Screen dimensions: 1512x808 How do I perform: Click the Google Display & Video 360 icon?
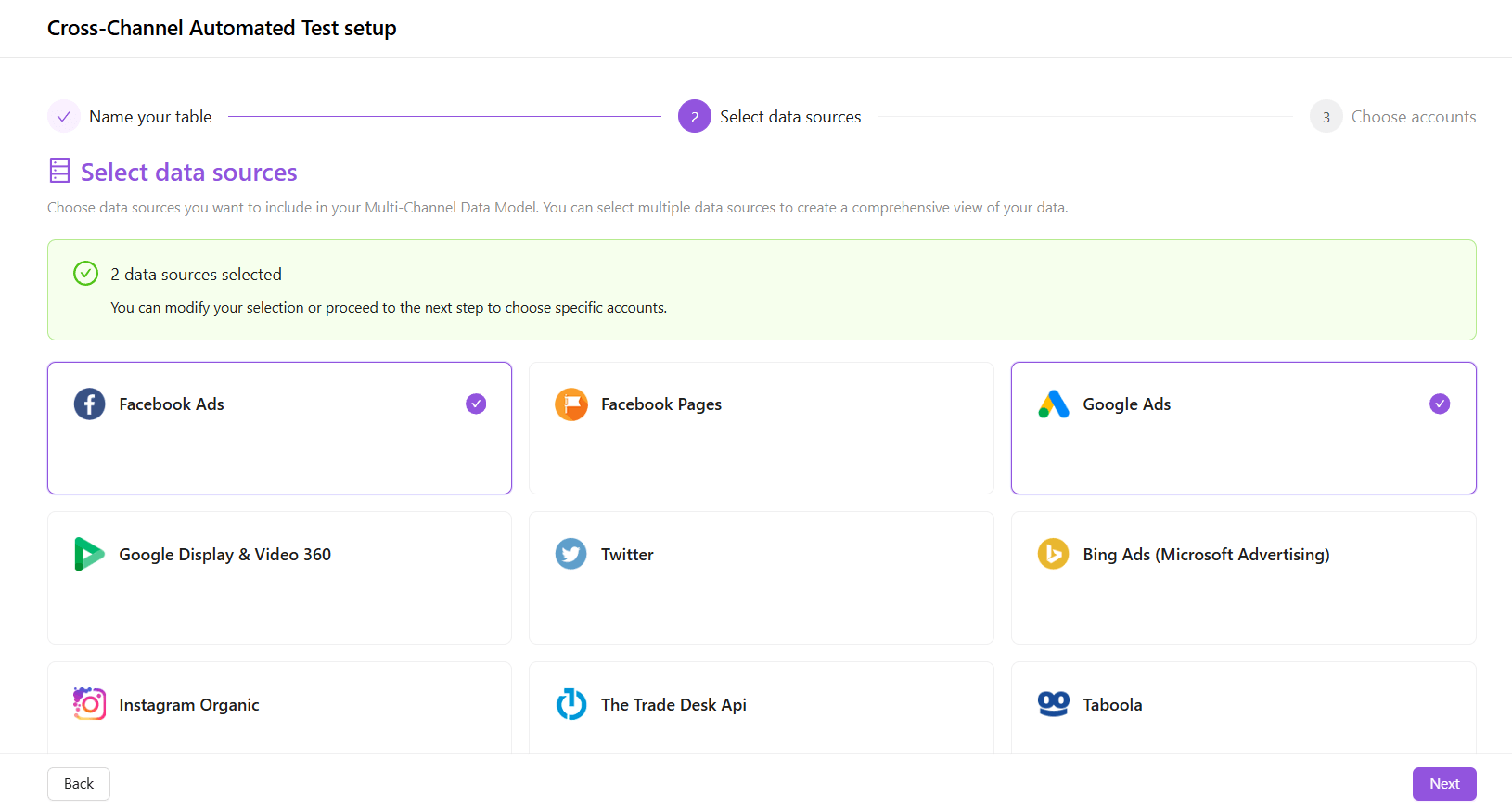(89, 554)
